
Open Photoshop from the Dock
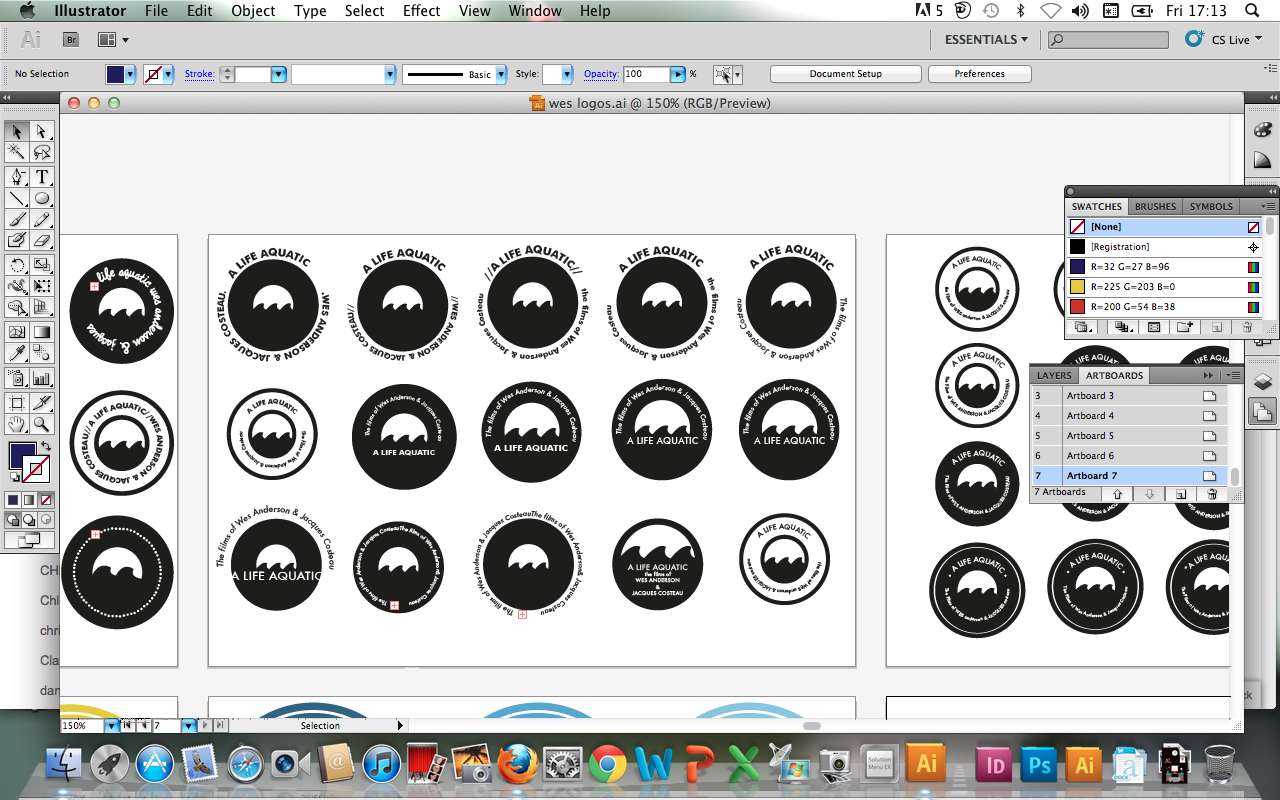click(1039, 766)
